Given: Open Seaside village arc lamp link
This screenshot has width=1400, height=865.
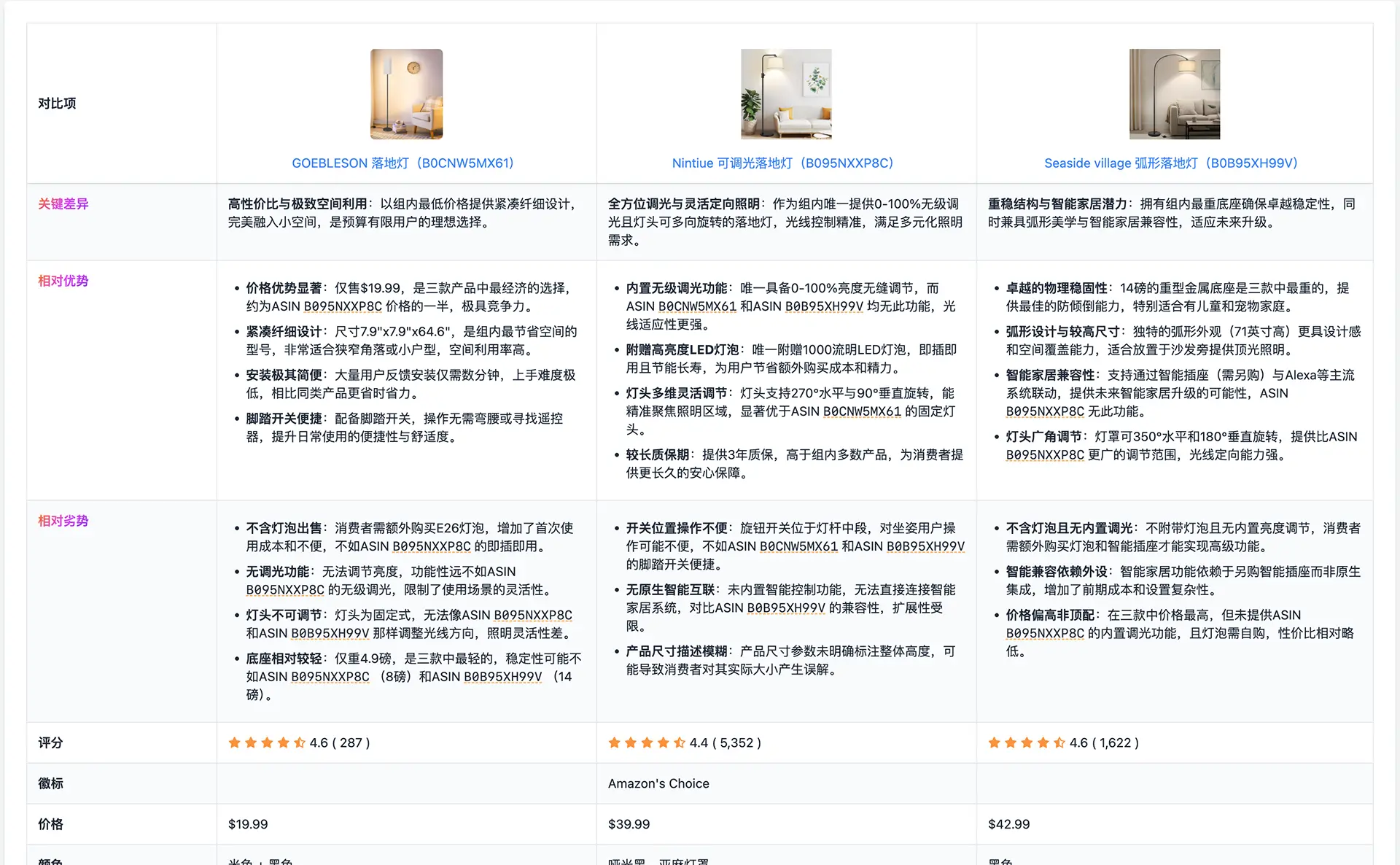Looking at the screenshot, I should coord(1170,163).
